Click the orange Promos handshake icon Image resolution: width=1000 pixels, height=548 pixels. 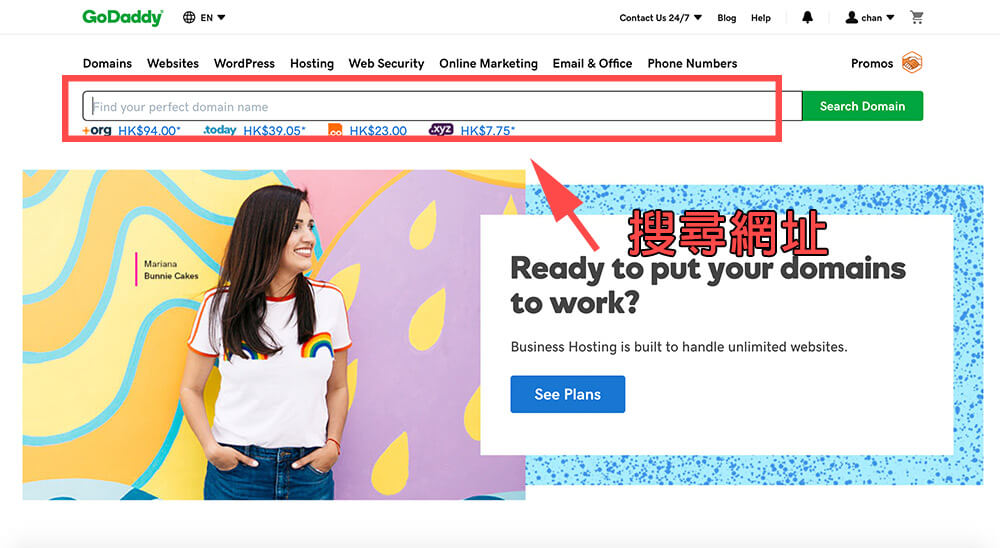click(x=912, y=63)
